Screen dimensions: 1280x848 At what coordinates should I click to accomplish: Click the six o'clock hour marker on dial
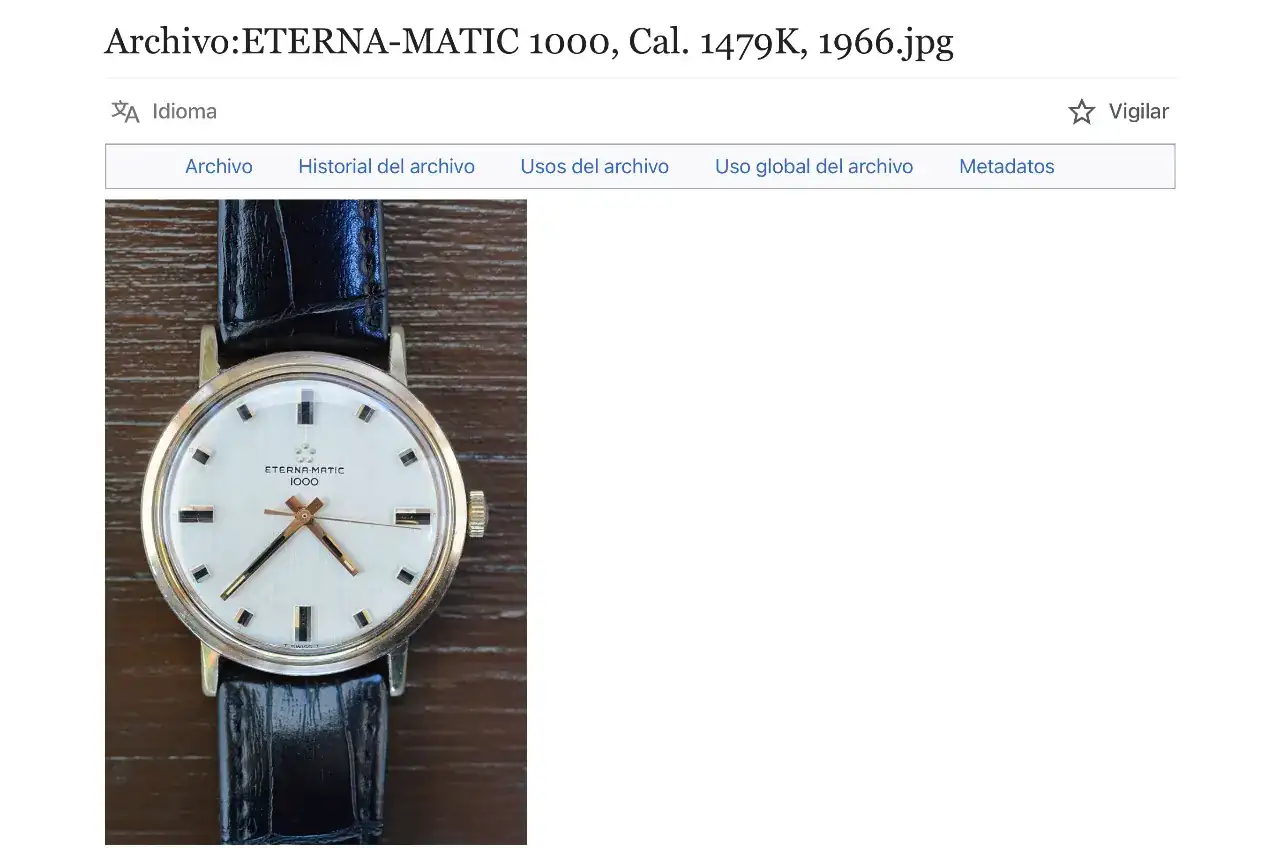click(303, 623)
